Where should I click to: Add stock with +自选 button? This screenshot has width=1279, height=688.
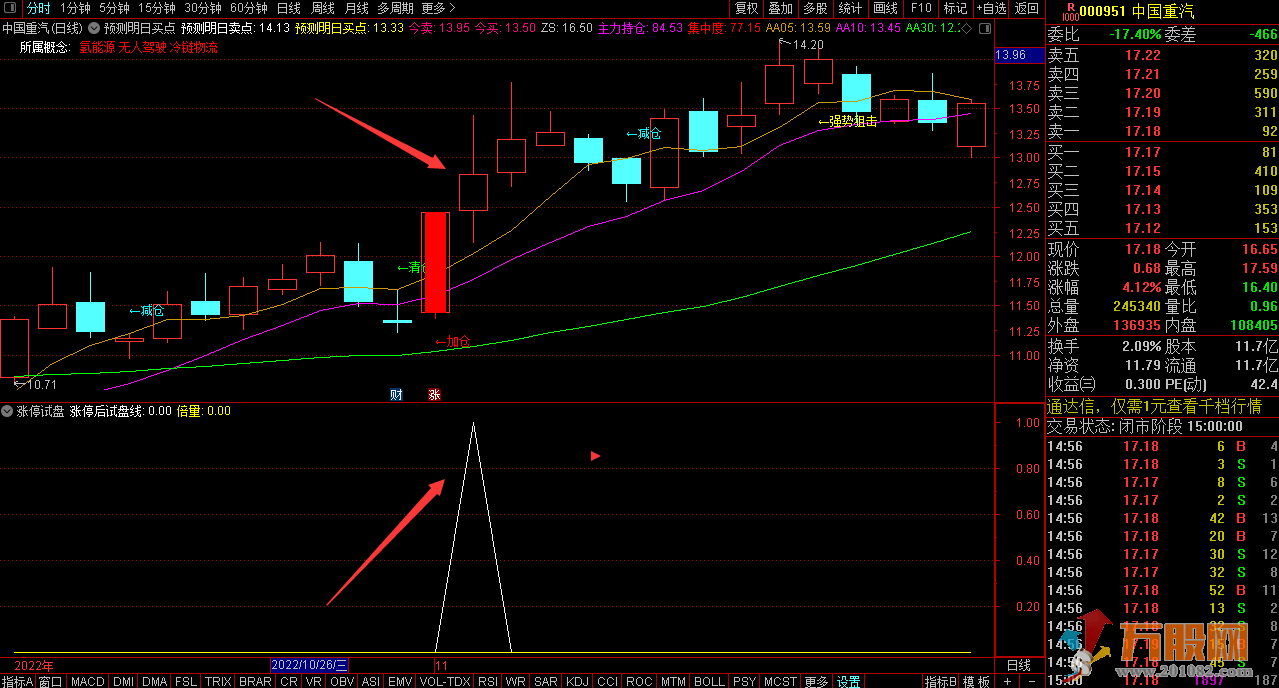(990, 8)
